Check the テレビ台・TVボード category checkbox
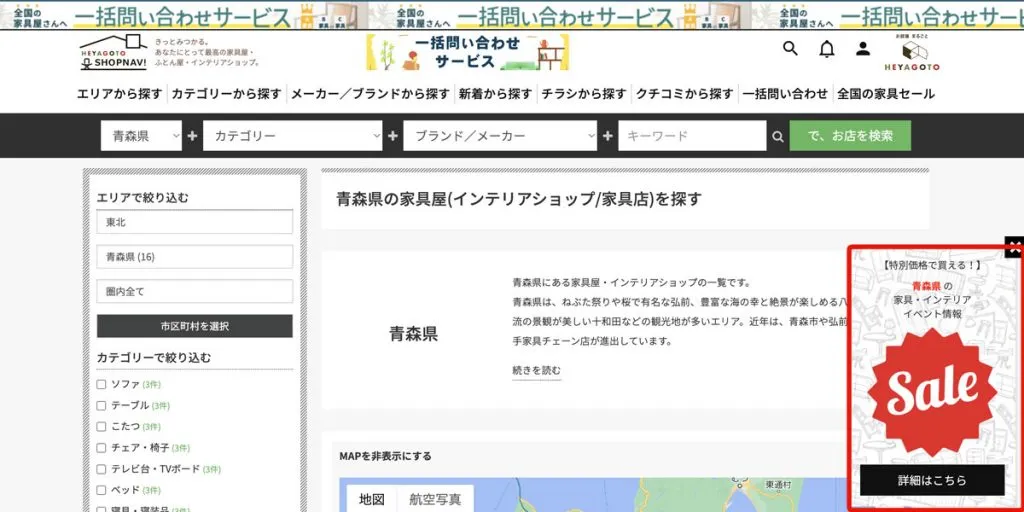Image resolution: width=1024 pixels, height=512 pixels. click(101, 469)
